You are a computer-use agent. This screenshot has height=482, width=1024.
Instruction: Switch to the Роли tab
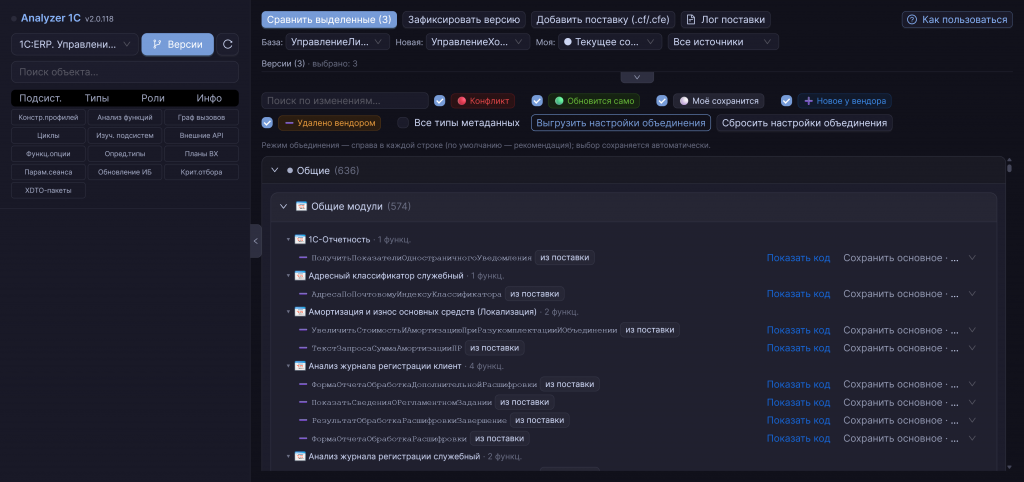point(153,99)
